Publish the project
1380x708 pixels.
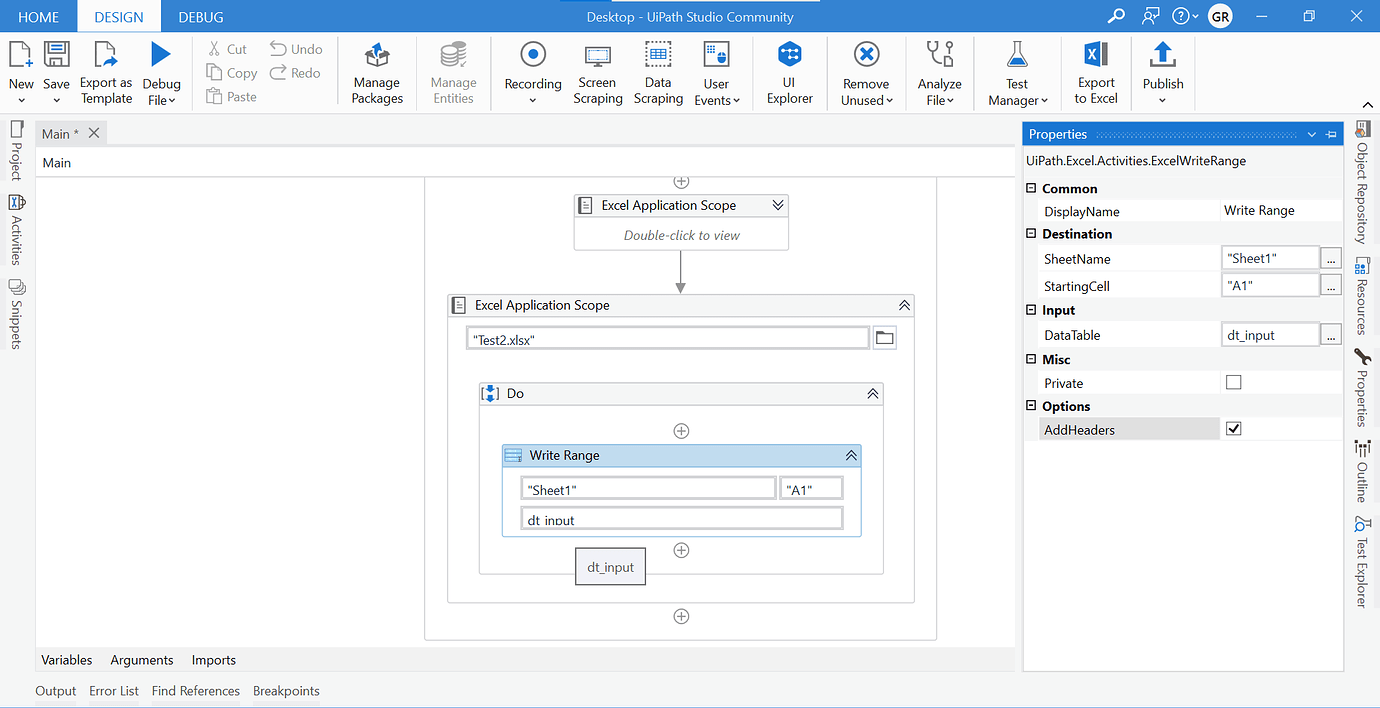point(1162,72)
